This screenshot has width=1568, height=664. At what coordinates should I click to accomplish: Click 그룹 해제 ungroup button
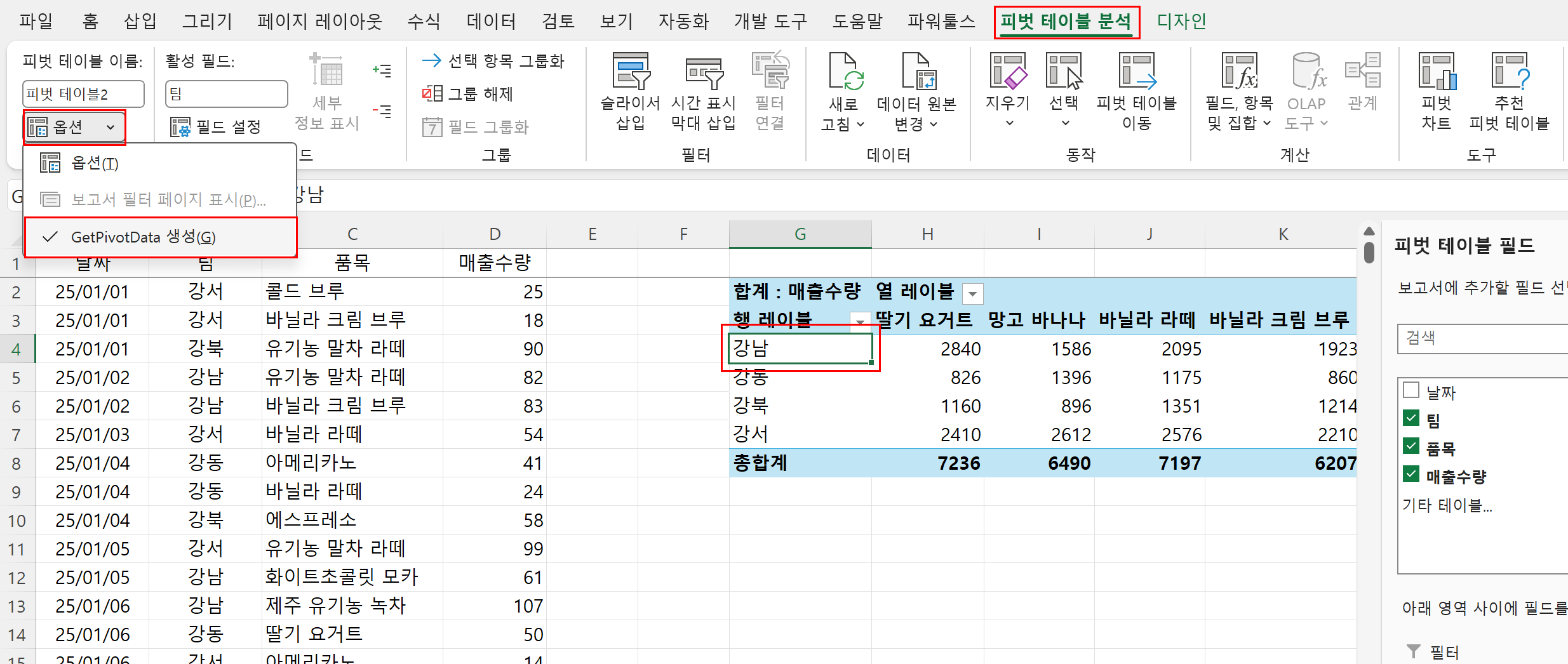point(467,94)
